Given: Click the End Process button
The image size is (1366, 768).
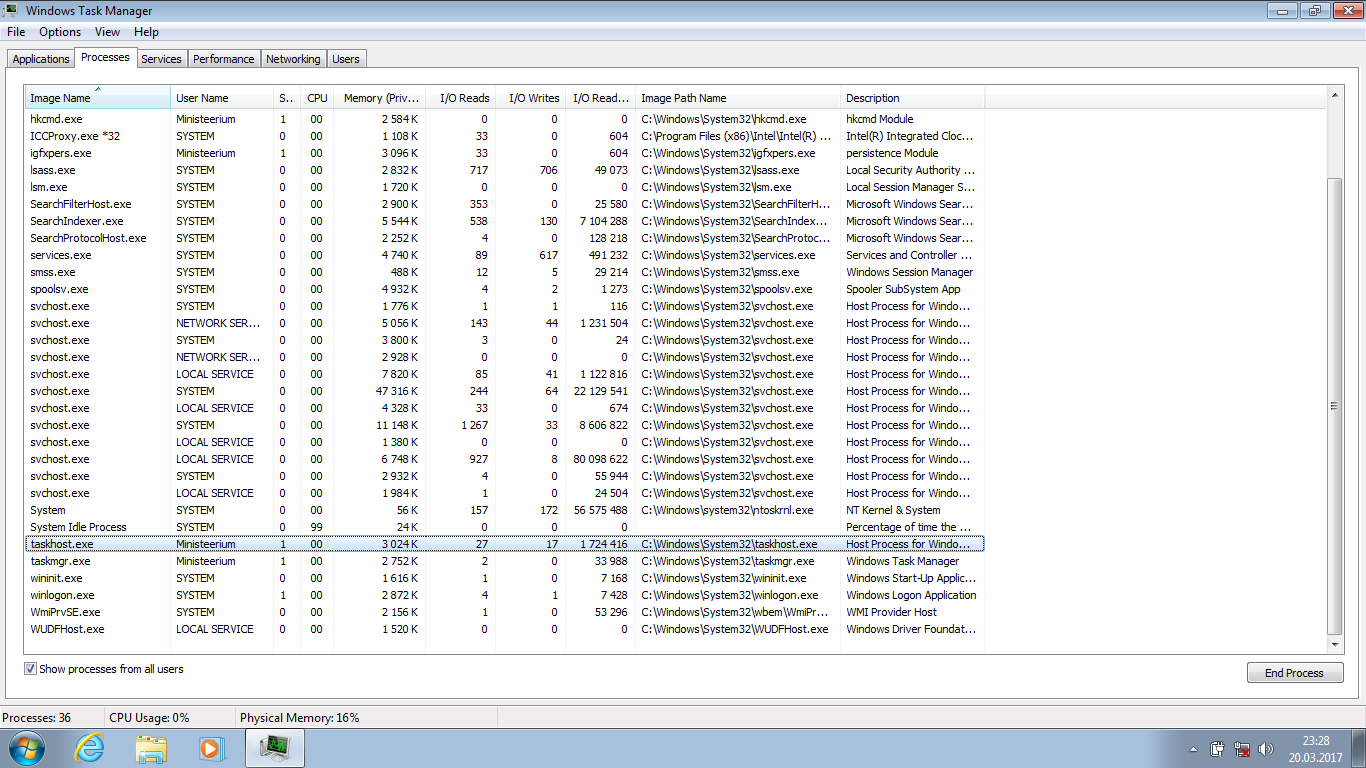Looking at the screenshot, I should tap(1293, 673).
